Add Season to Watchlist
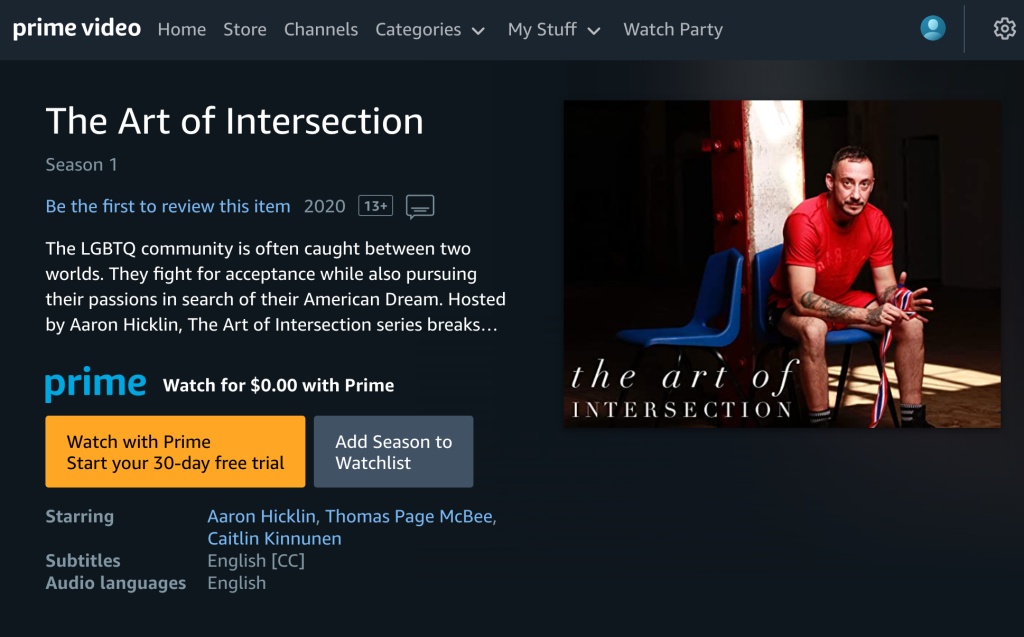 point(393,451)
